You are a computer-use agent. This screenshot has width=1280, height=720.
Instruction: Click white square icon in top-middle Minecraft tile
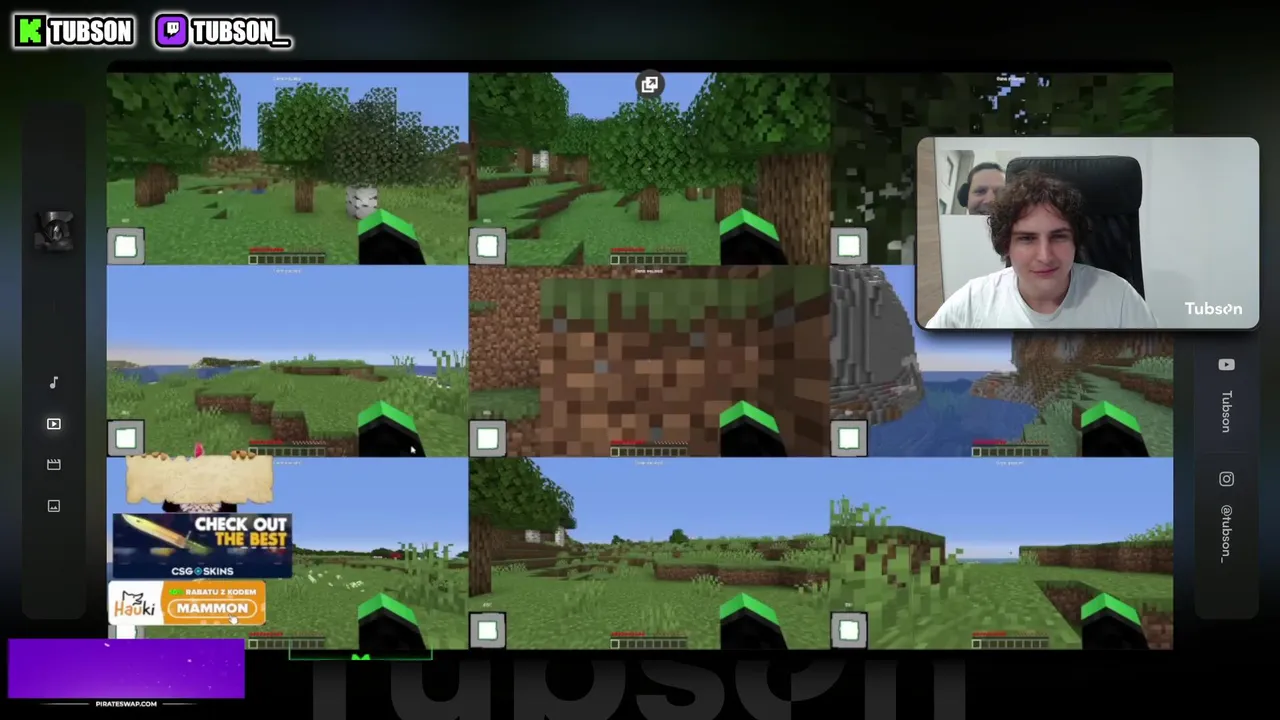487,246
